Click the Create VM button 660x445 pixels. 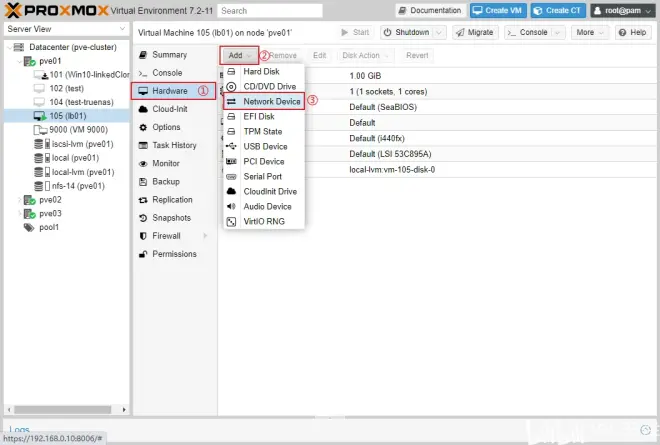498,11
